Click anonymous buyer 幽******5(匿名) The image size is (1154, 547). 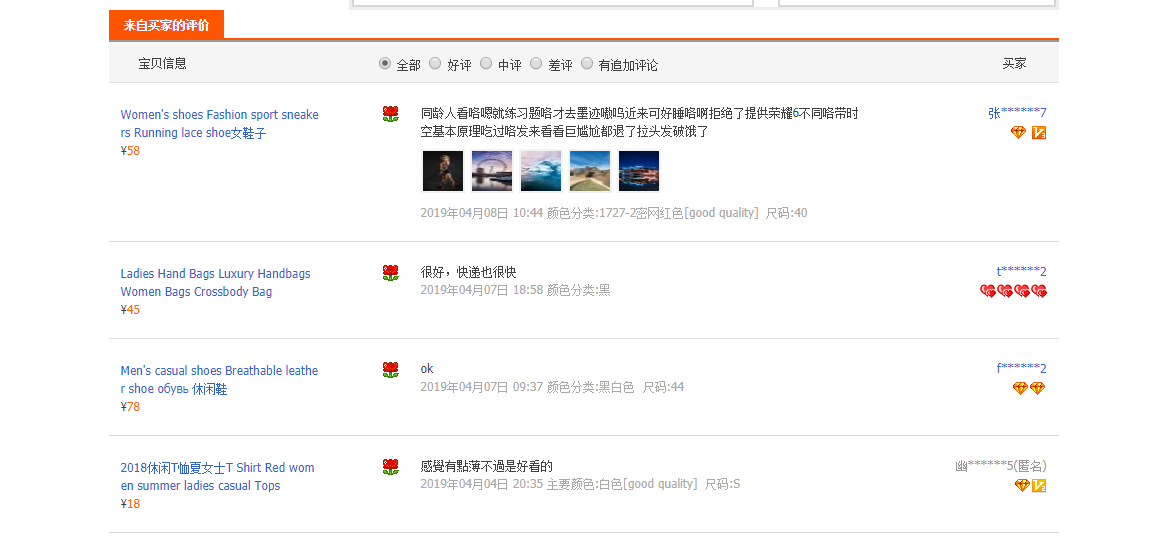[x=1001, y=466]
